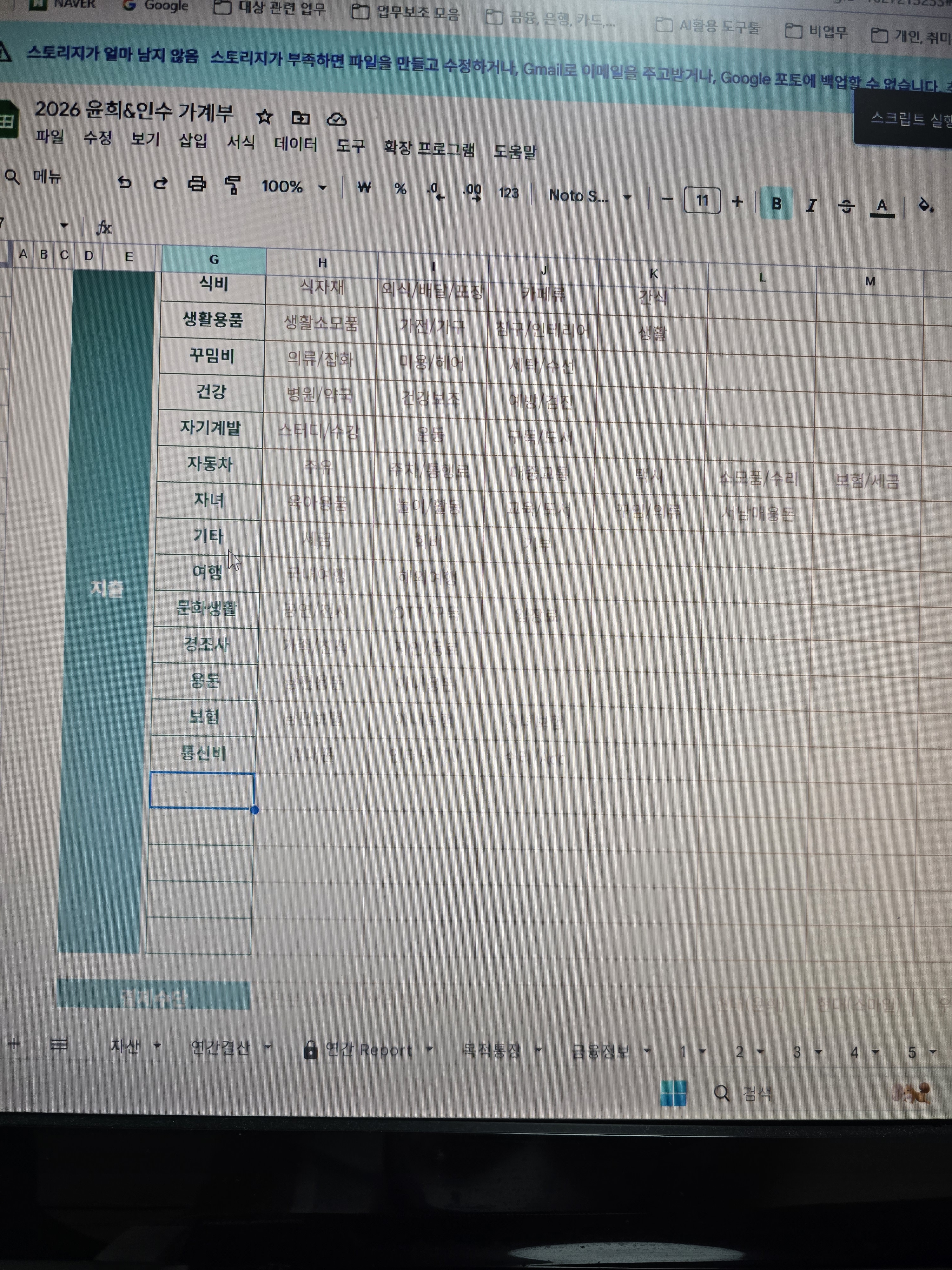
Task: Increase decimal places
Action: pyautogui.click(x=472, y=192)
